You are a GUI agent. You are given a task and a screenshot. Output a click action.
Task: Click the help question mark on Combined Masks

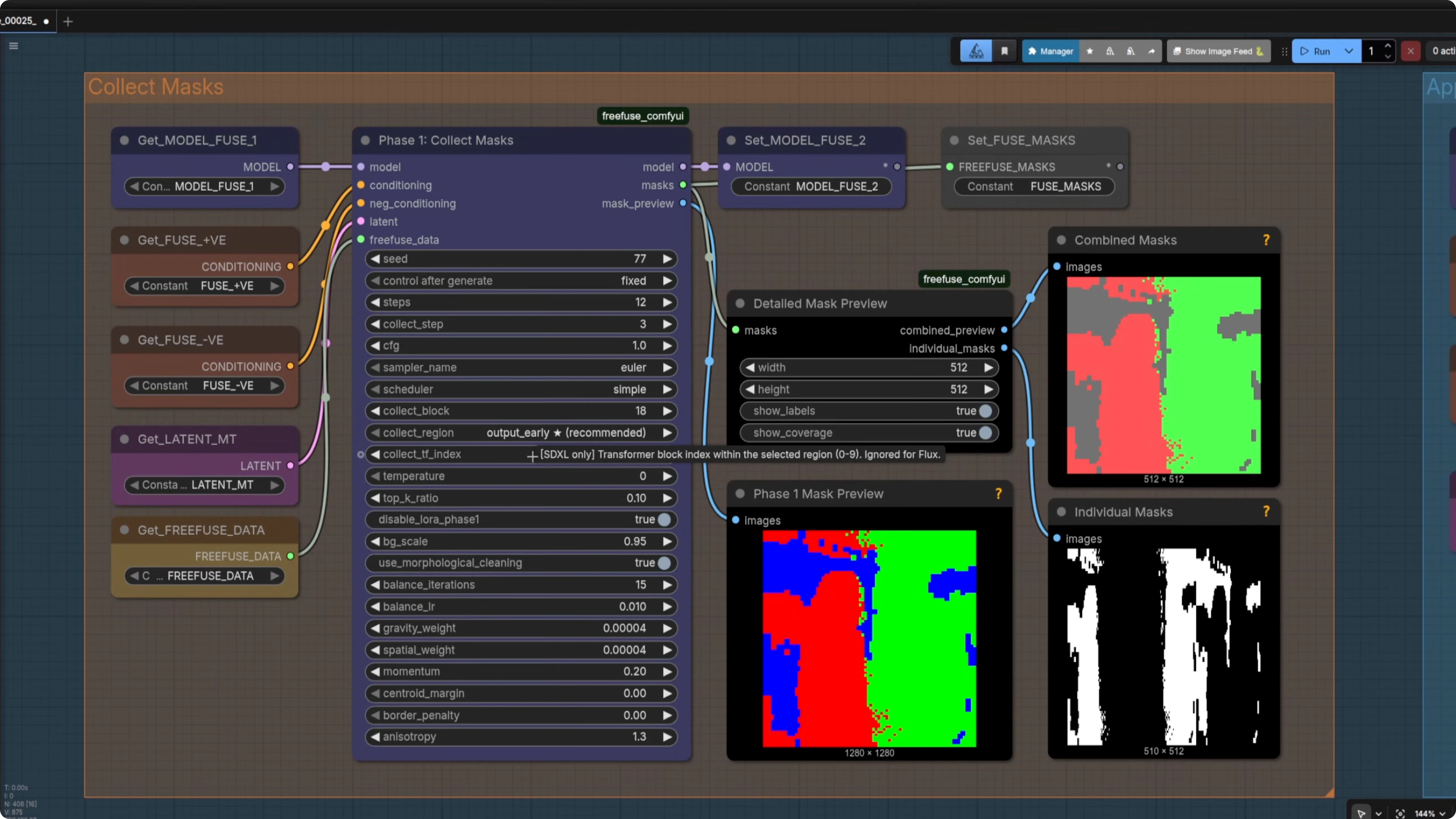tap(1266, 240)
